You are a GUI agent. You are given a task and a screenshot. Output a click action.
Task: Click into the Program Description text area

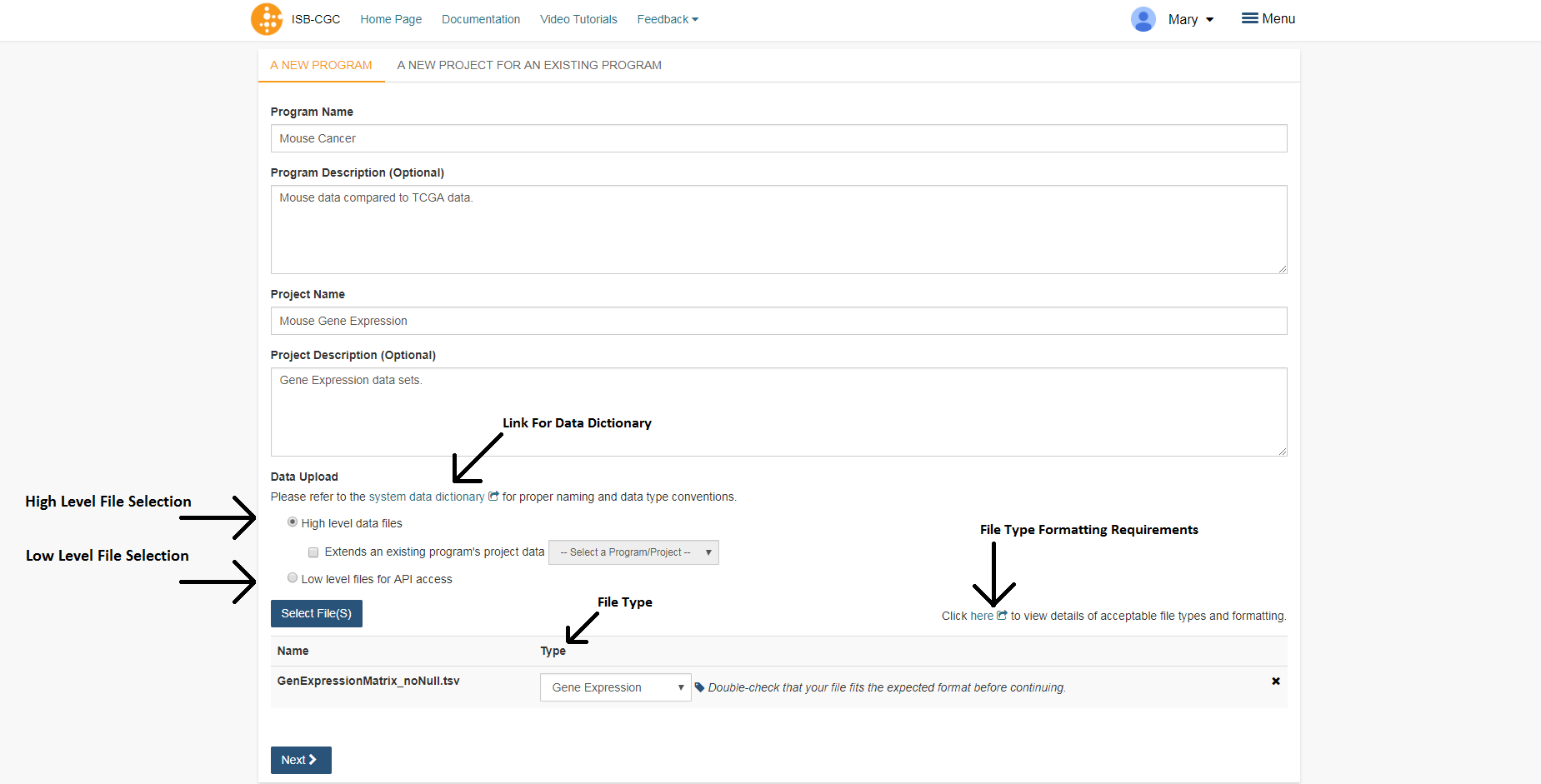[778, 229]
